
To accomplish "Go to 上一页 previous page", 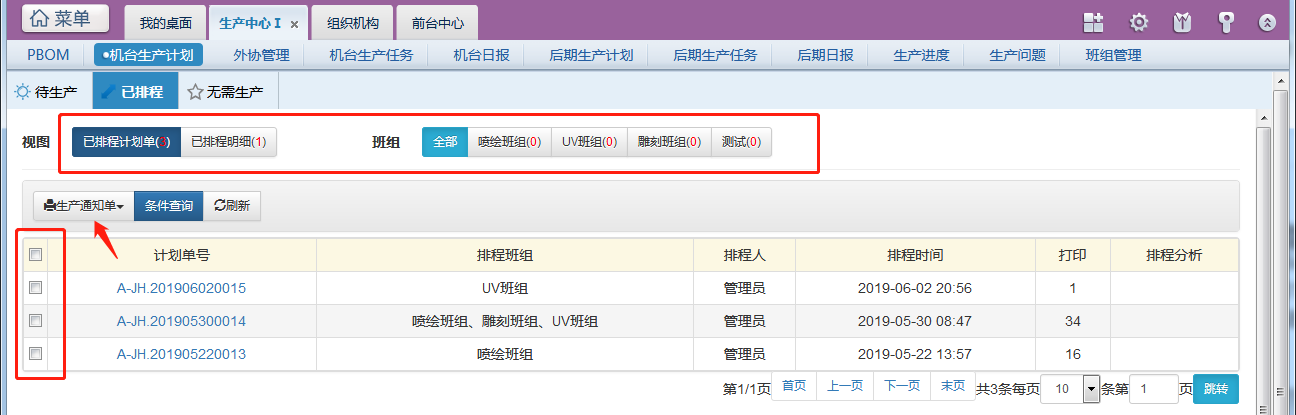I will [845, 386].
